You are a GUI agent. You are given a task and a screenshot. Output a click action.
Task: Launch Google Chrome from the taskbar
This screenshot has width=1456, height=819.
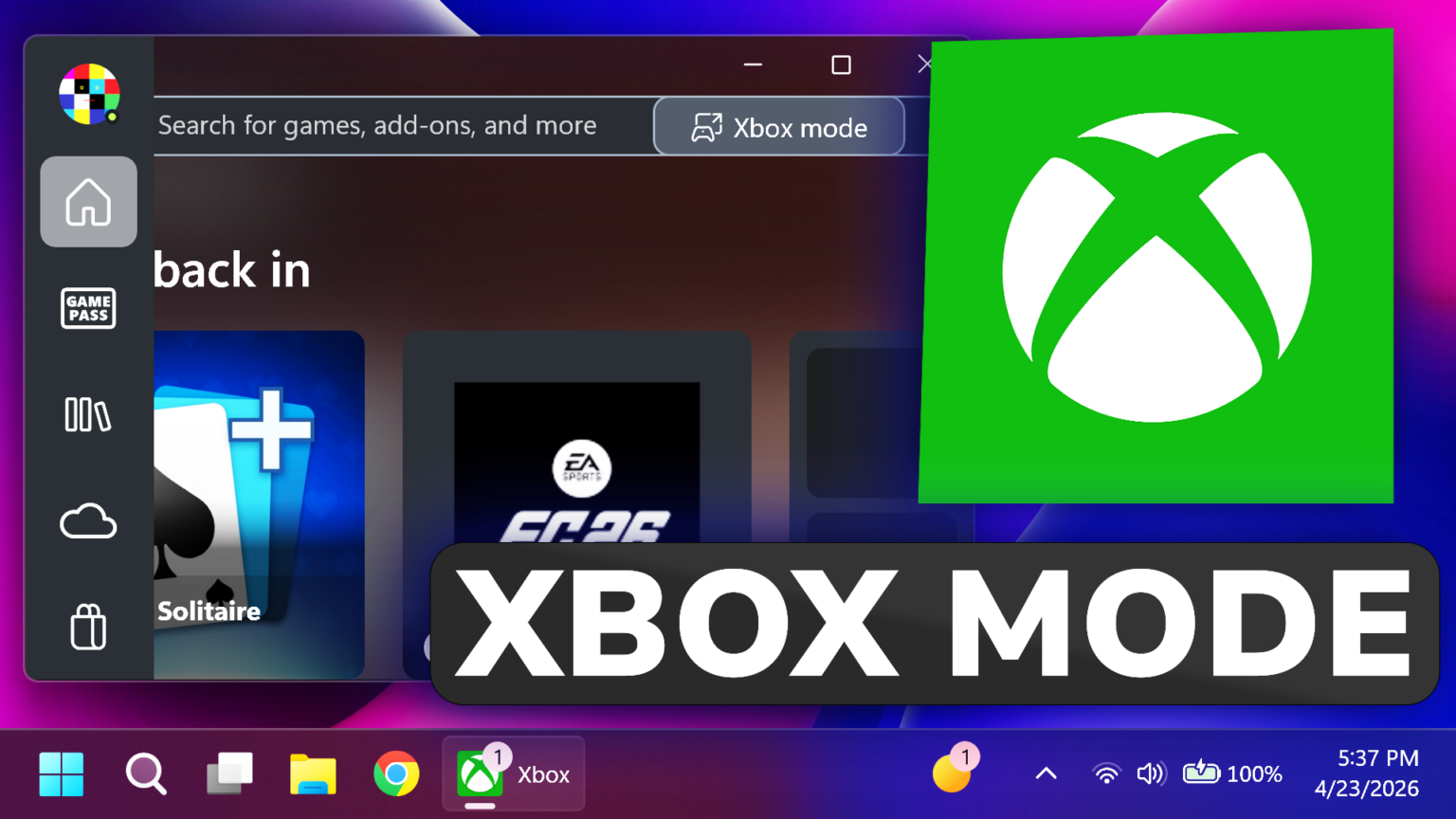397,774
